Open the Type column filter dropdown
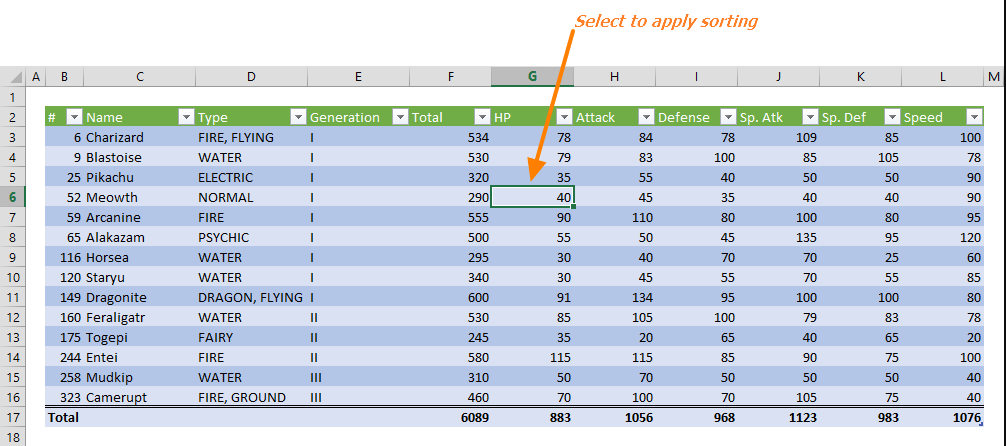1006x446 pixels. (298, 117)
